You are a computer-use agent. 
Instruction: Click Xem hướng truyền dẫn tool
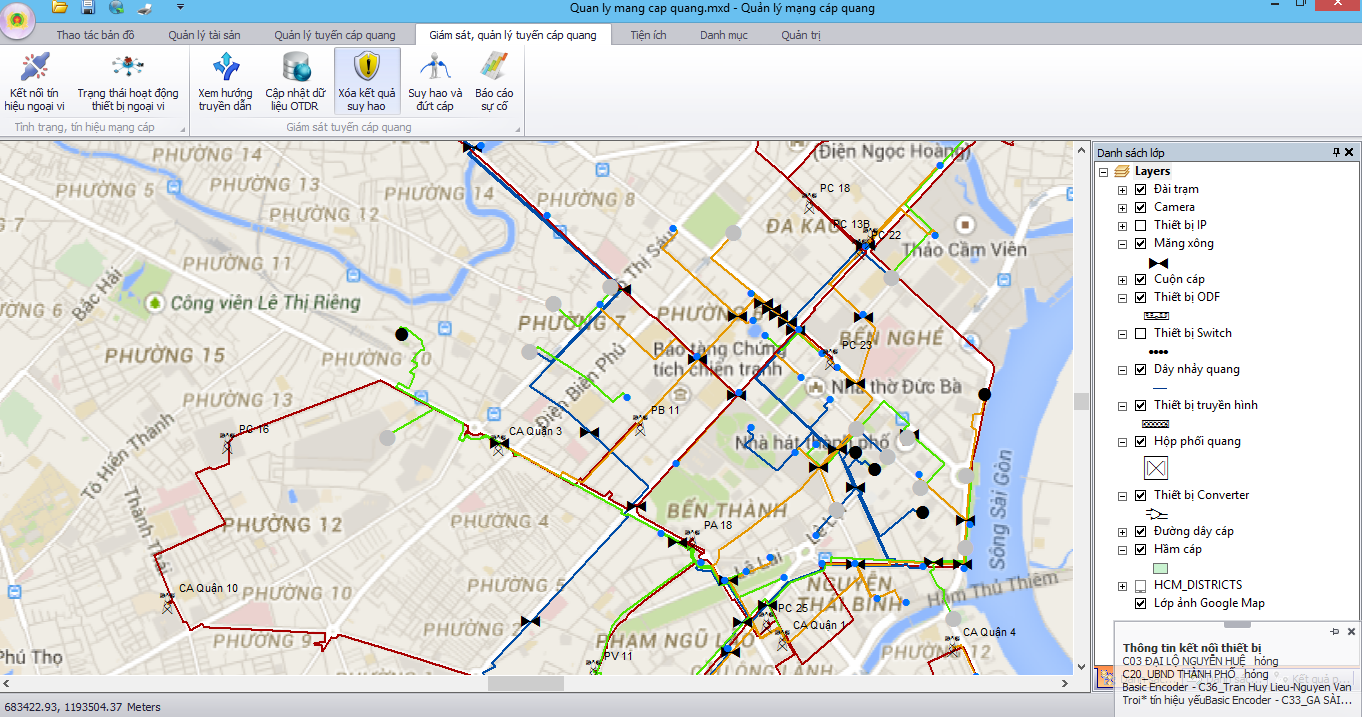point(225,82)
